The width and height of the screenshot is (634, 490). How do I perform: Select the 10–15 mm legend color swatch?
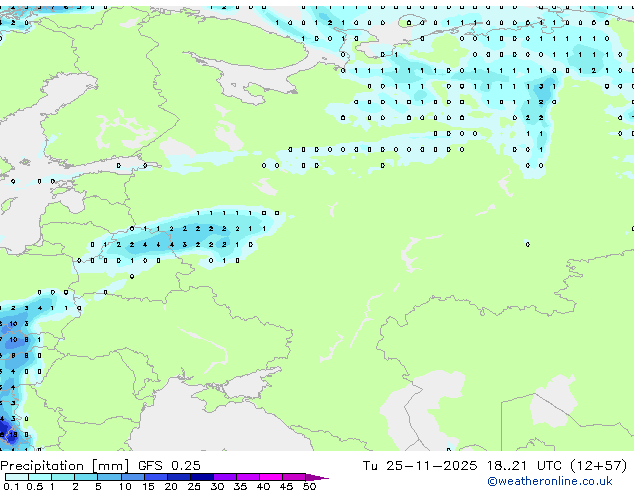132,477
